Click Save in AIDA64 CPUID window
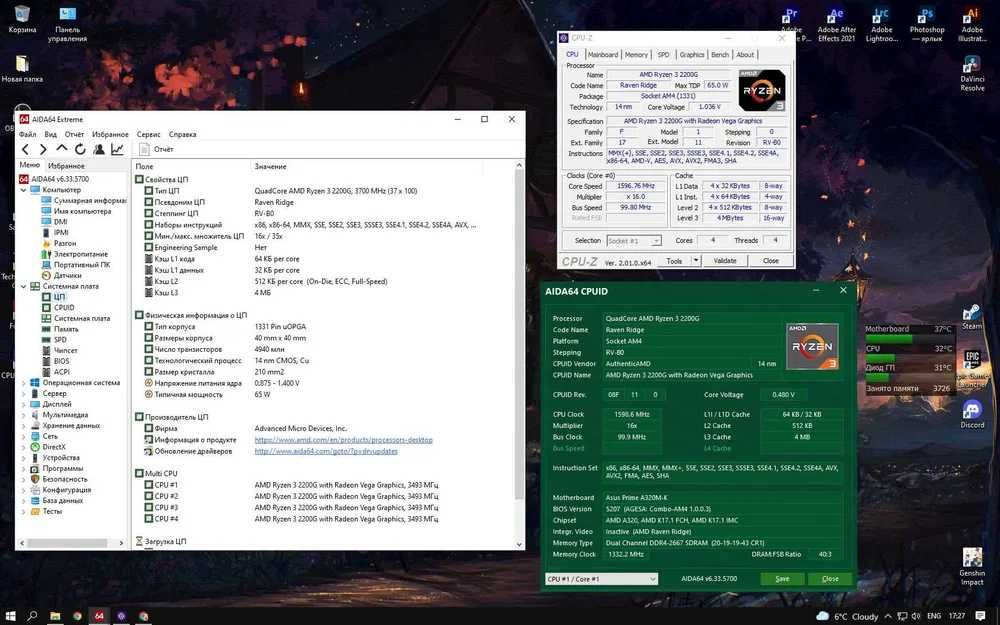This screenshot has width=1000, height=625. tap(782, 579)
